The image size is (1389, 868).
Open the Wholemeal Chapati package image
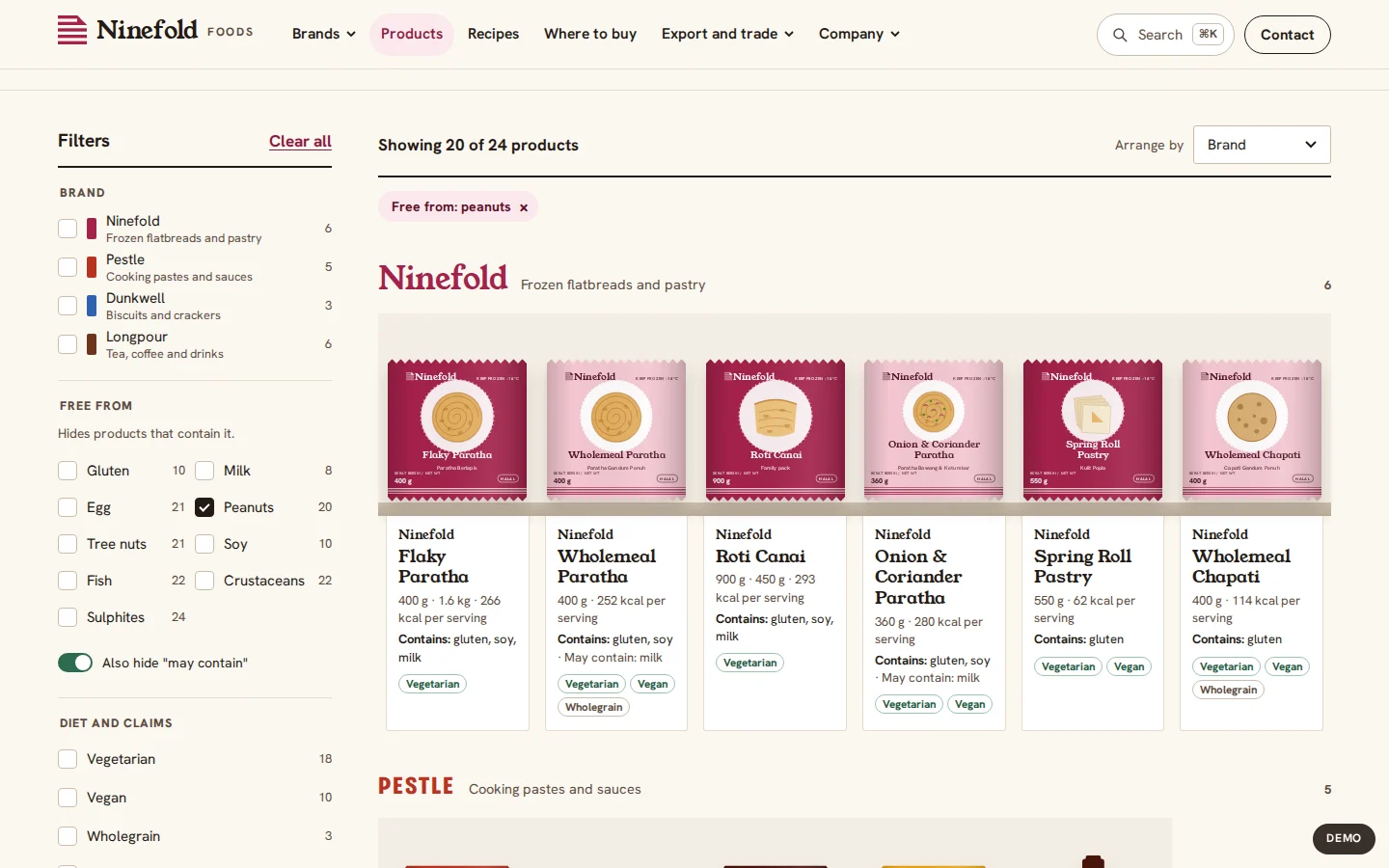point(1252,430)
